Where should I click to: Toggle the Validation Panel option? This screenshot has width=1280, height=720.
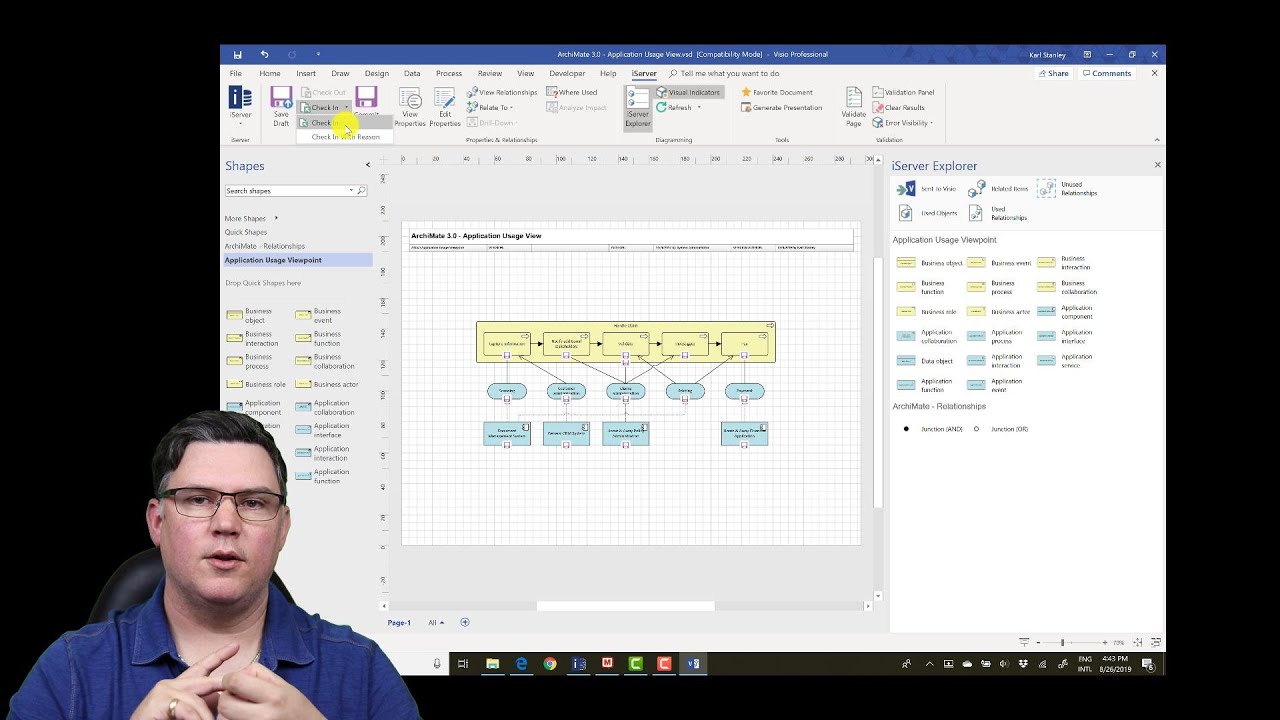click(903, 92)
